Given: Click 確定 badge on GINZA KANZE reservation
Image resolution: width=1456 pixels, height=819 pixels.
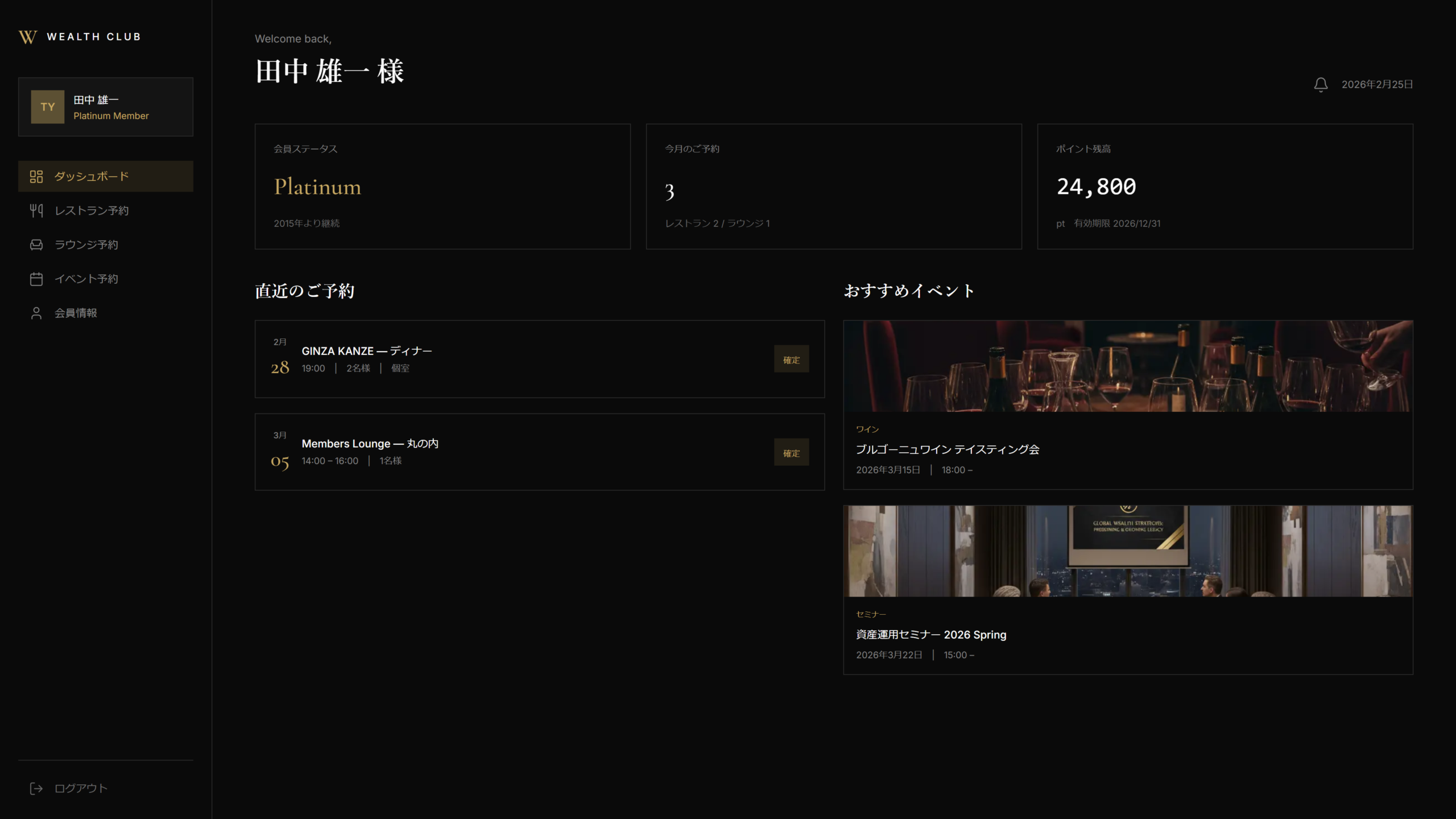Looking at the screenshot, I should (791, 359).
